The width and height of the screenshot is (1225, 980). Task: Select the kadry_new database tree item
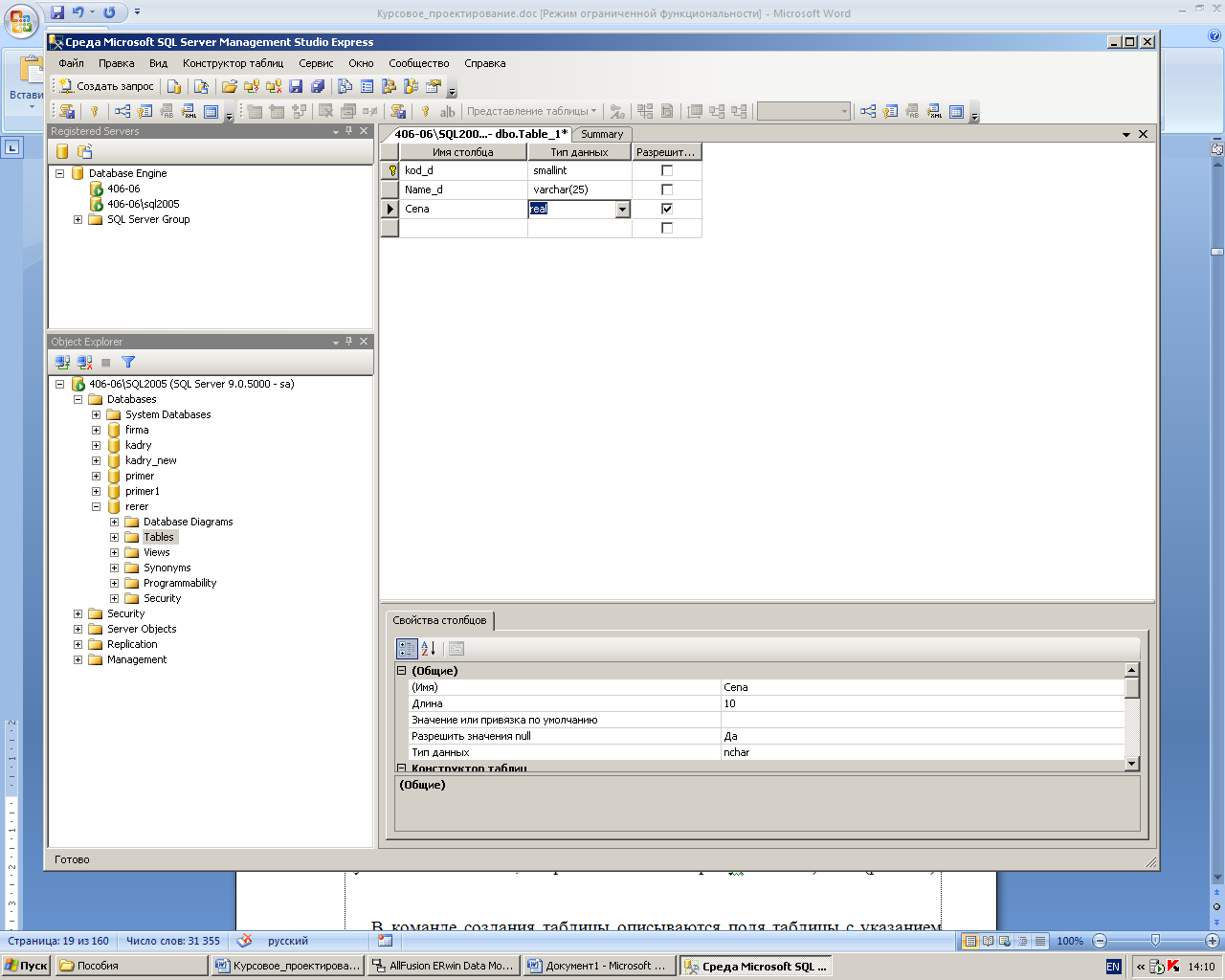point(150,460)
